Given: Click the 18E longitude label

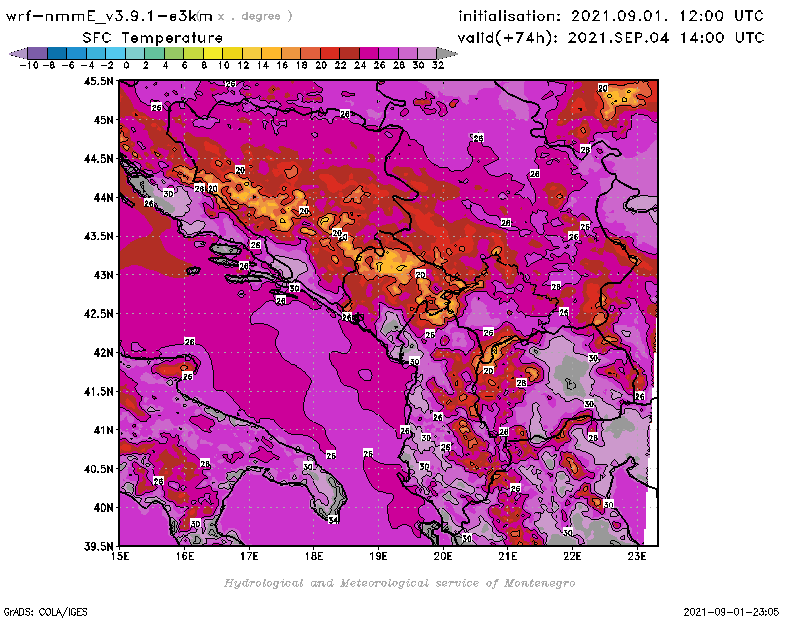Looking at the screenshot, I should click(314, 556).
